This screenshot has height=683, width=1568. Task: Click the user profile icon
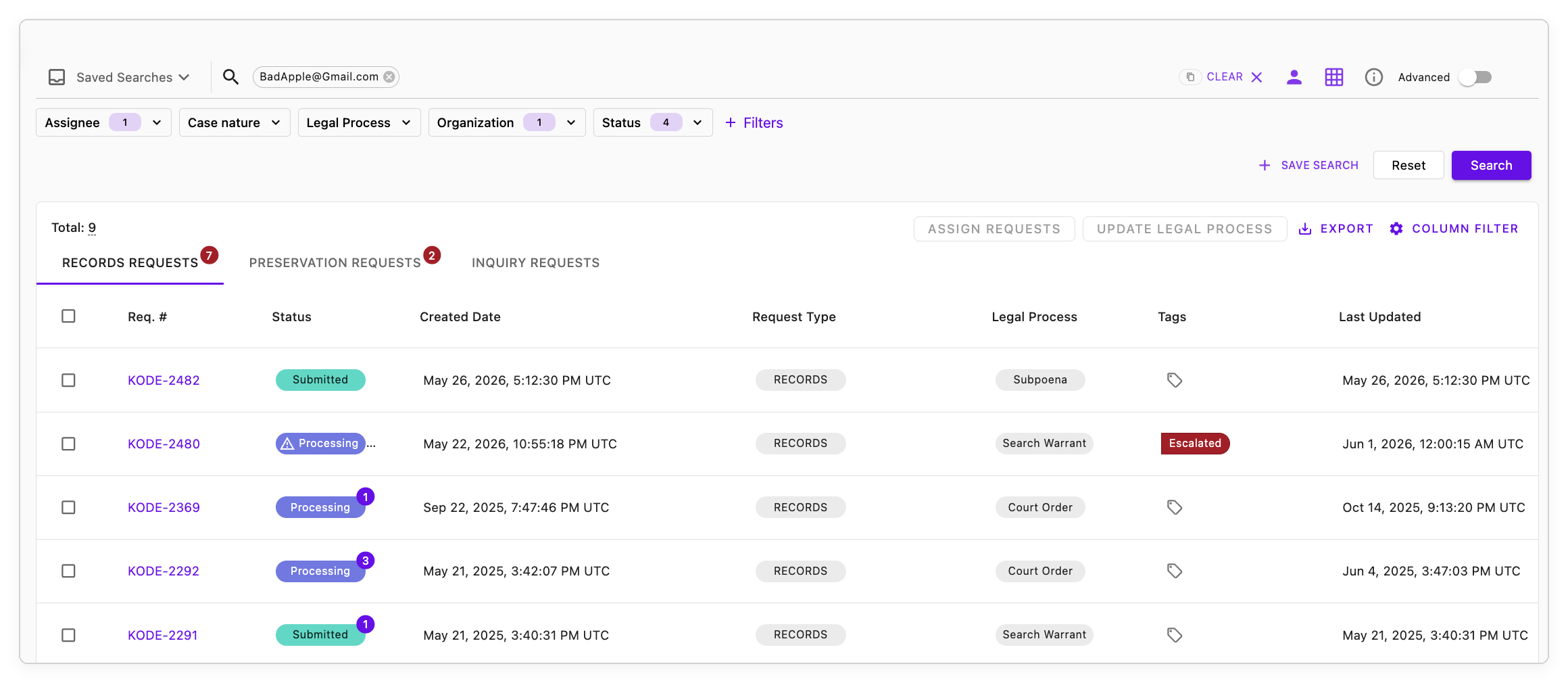[x=1294, y=77]
